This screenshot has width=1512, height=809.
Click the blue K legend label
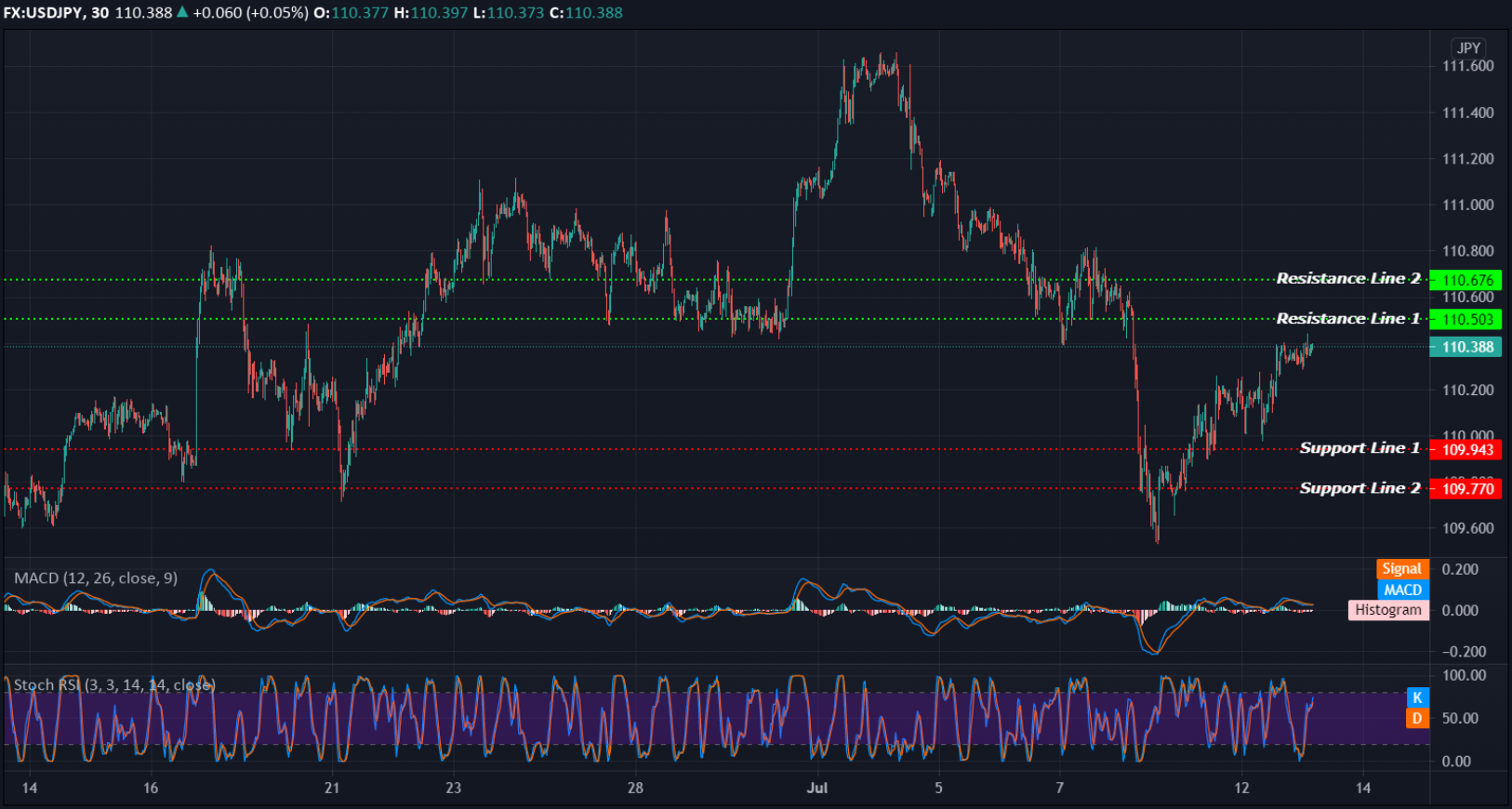tap(1417, 697)
